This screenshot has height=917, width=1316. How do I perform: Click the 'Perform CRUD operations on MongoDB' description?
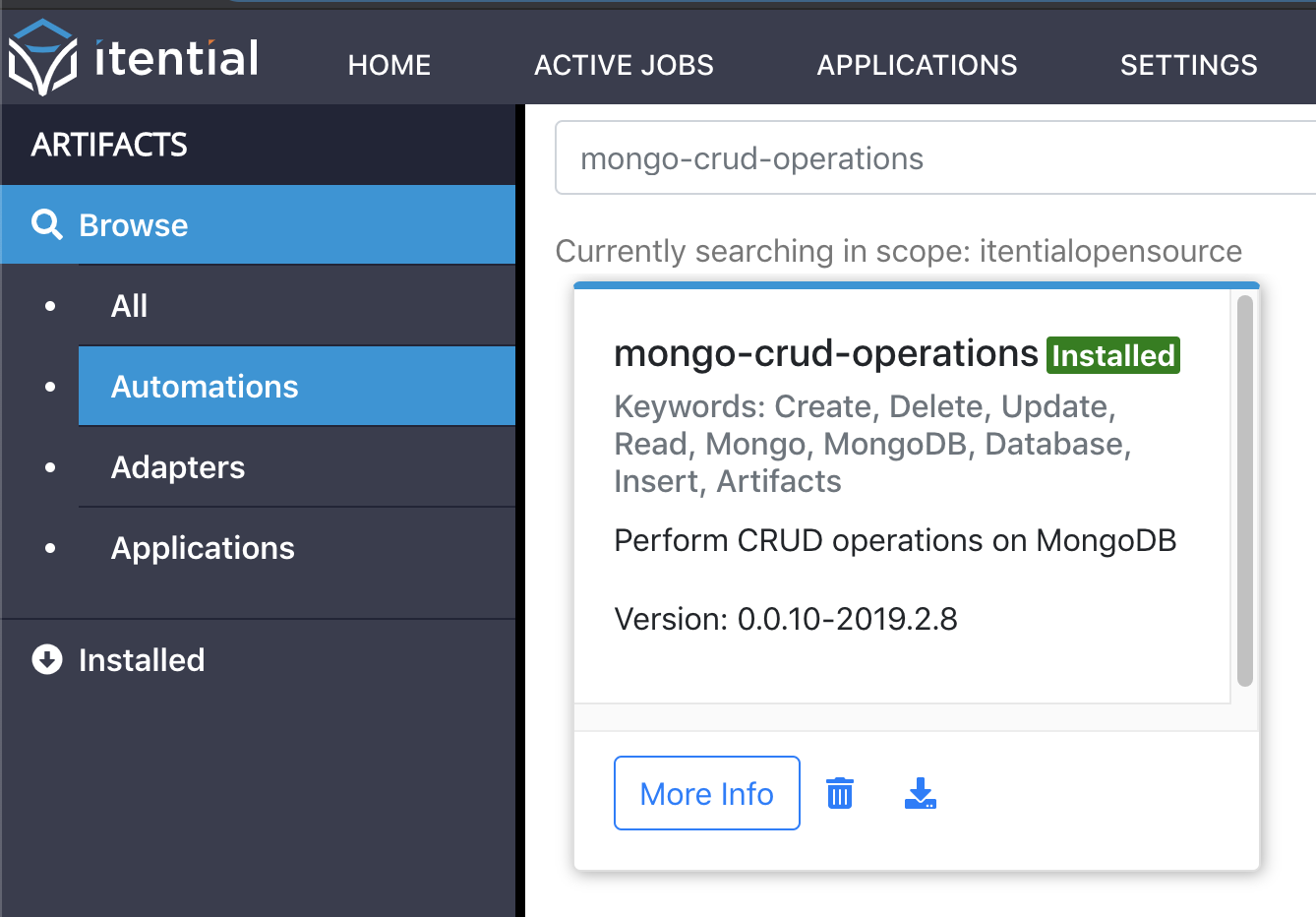click(895, 540)
